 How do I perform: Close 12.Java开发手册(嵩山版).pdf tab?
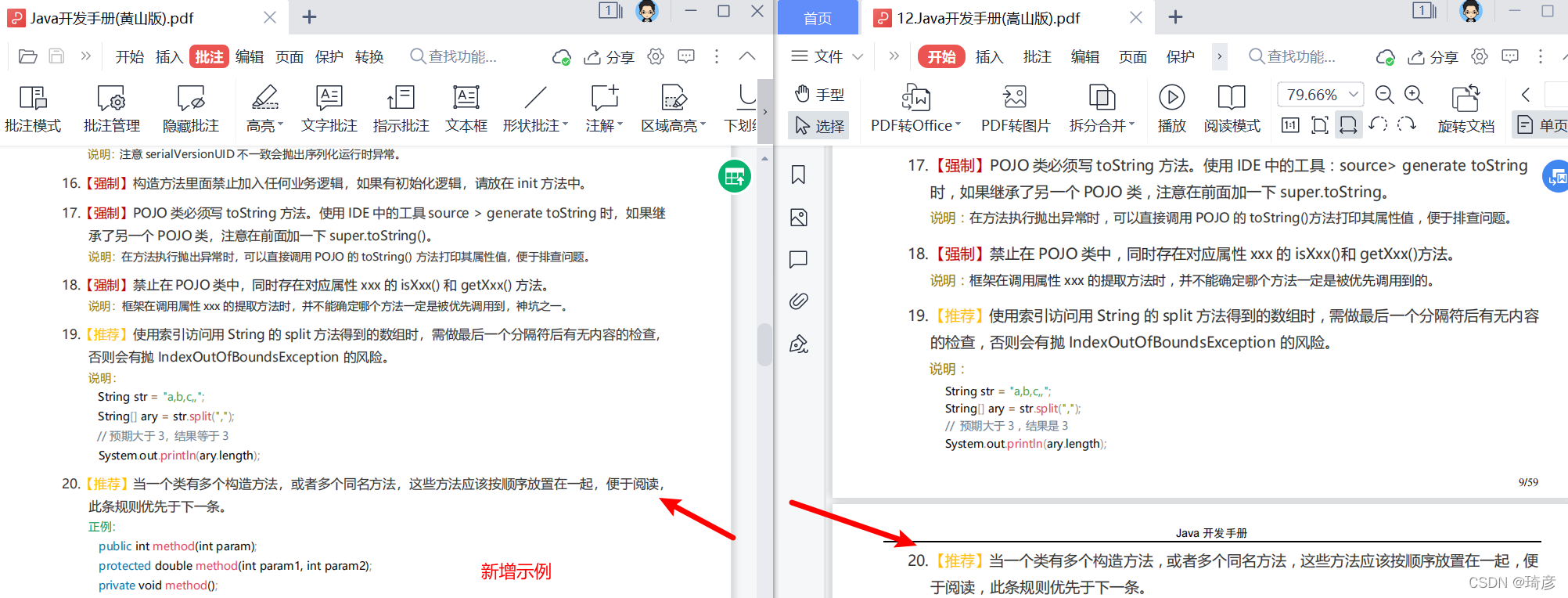click(1136, 17)
